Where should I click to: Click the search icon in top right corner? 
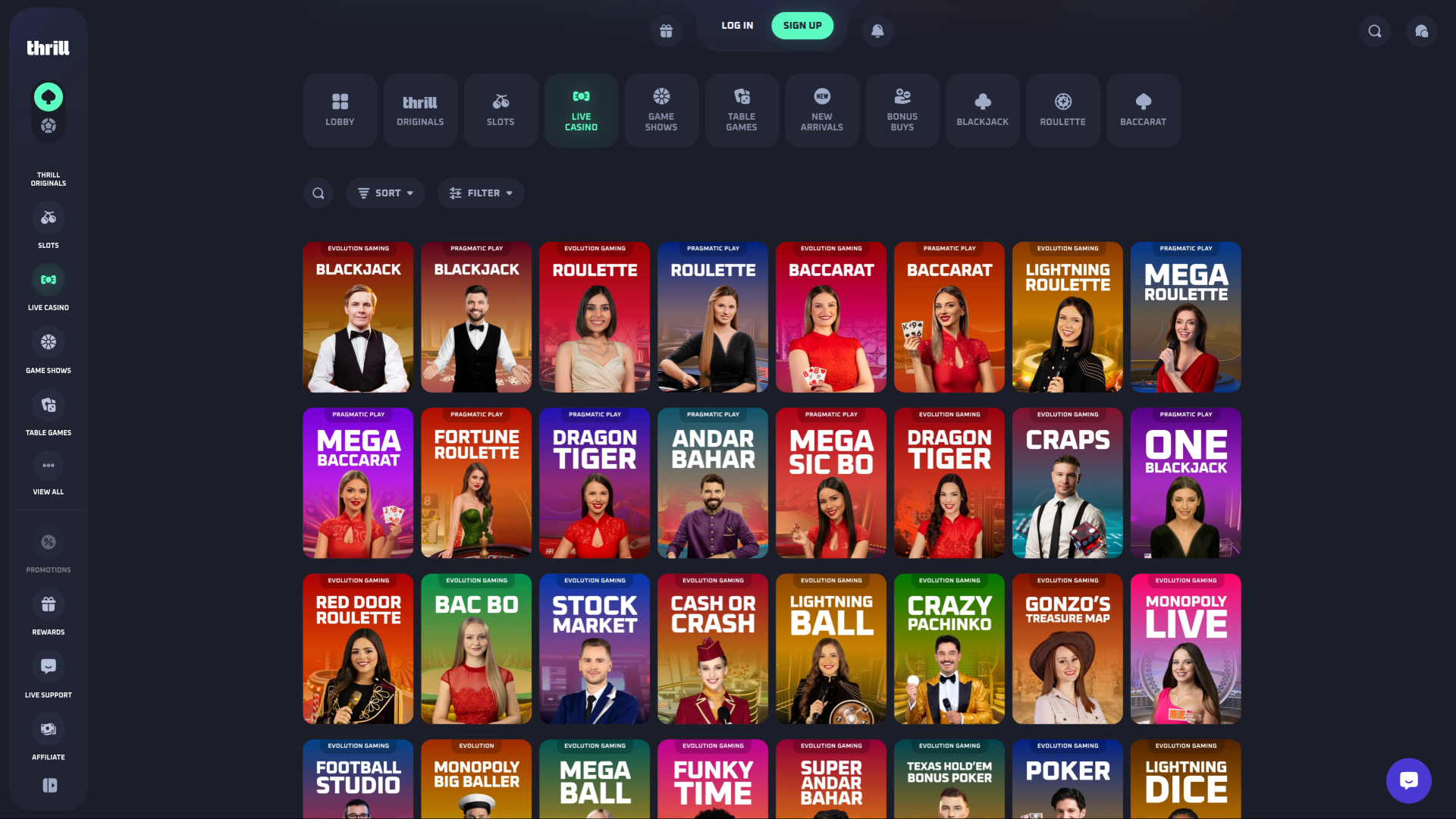pyautogui.click(x=1374, y=31)
